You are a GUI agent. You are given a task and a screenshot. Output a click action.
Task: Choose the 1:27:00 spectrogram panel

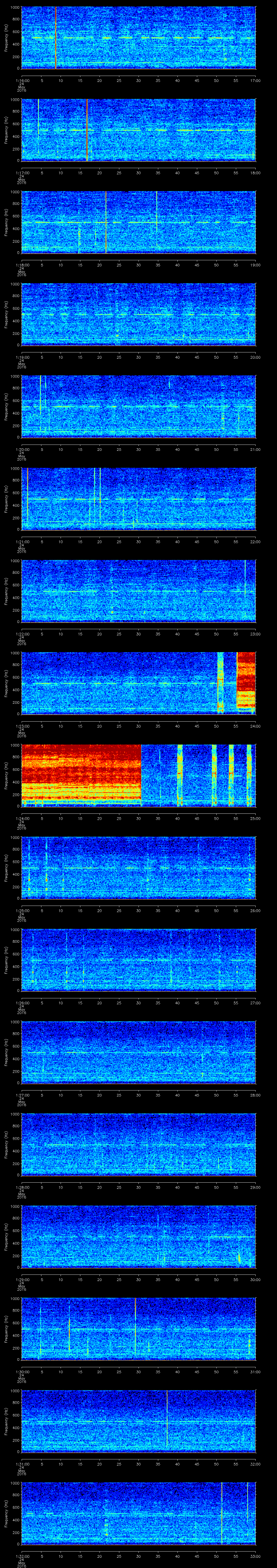pyautogui.click(x=138, y=1052)
